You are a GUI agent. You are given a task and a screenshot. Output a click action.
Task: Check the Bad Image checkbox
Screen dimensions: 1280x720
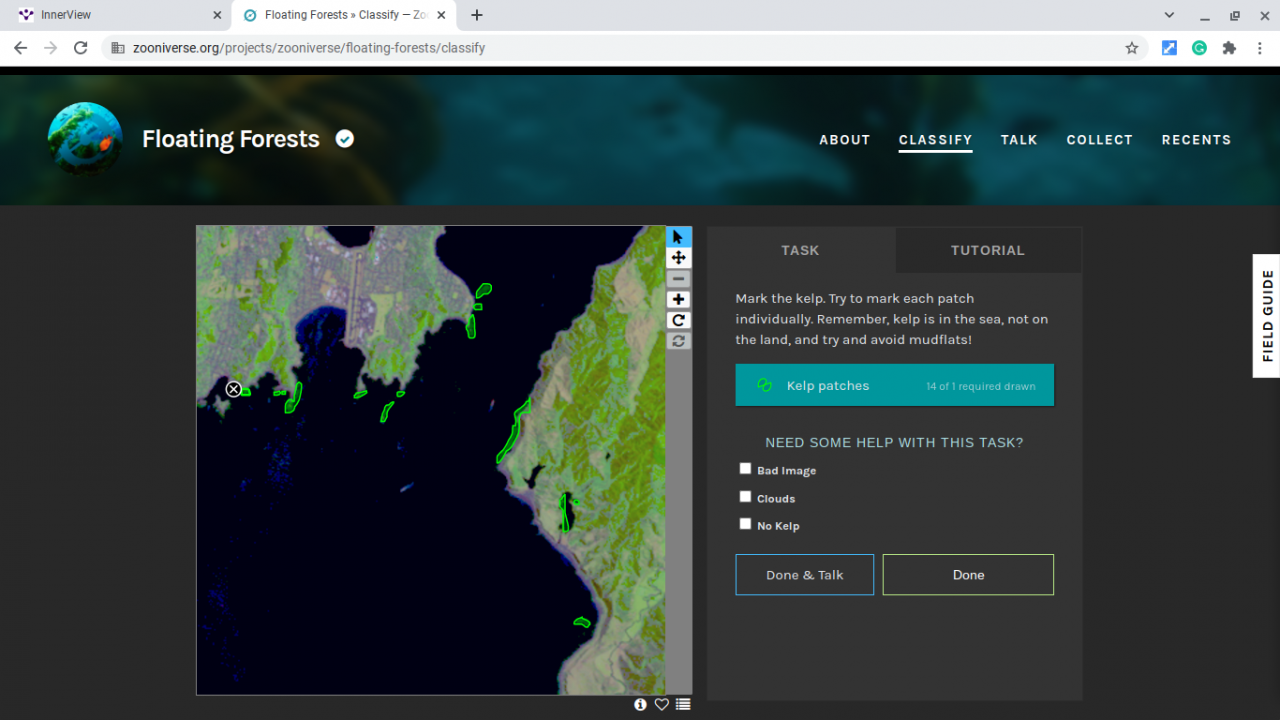745,469
